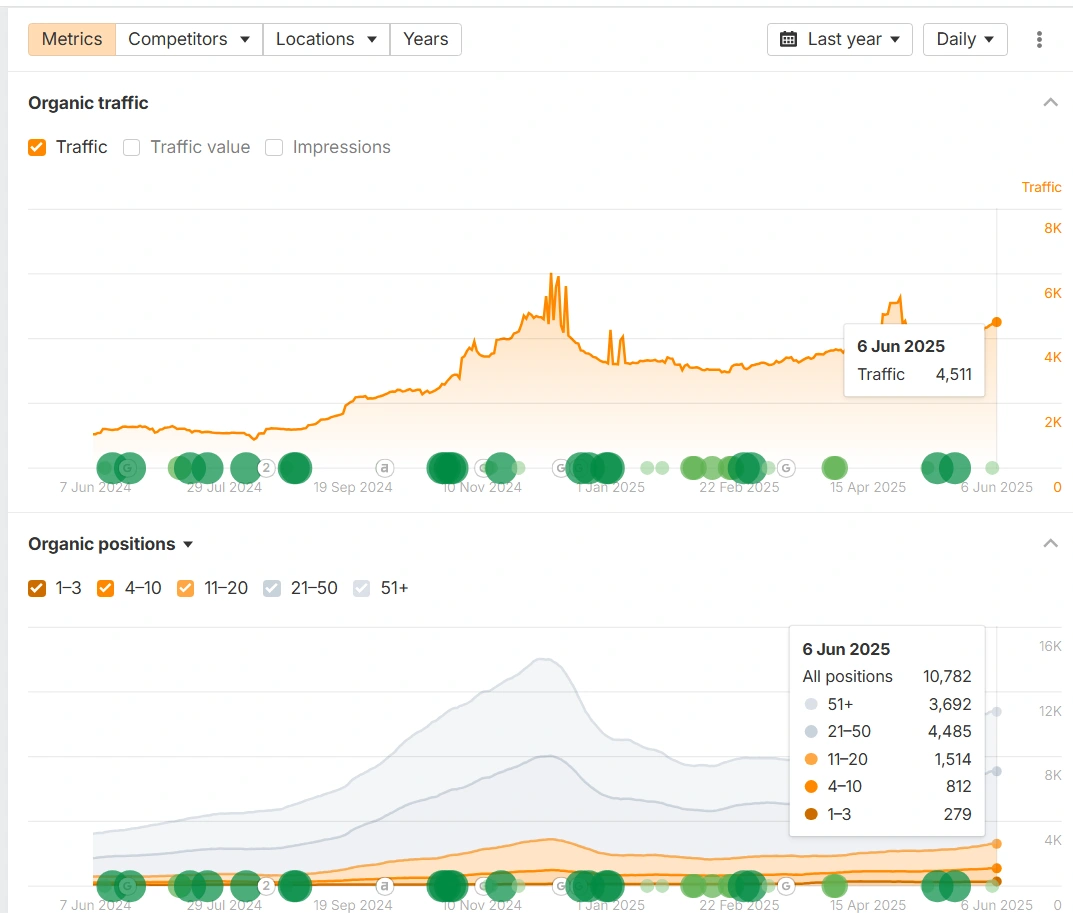Toggle the 11–20 positions checkbox

(x=185, y=588)
